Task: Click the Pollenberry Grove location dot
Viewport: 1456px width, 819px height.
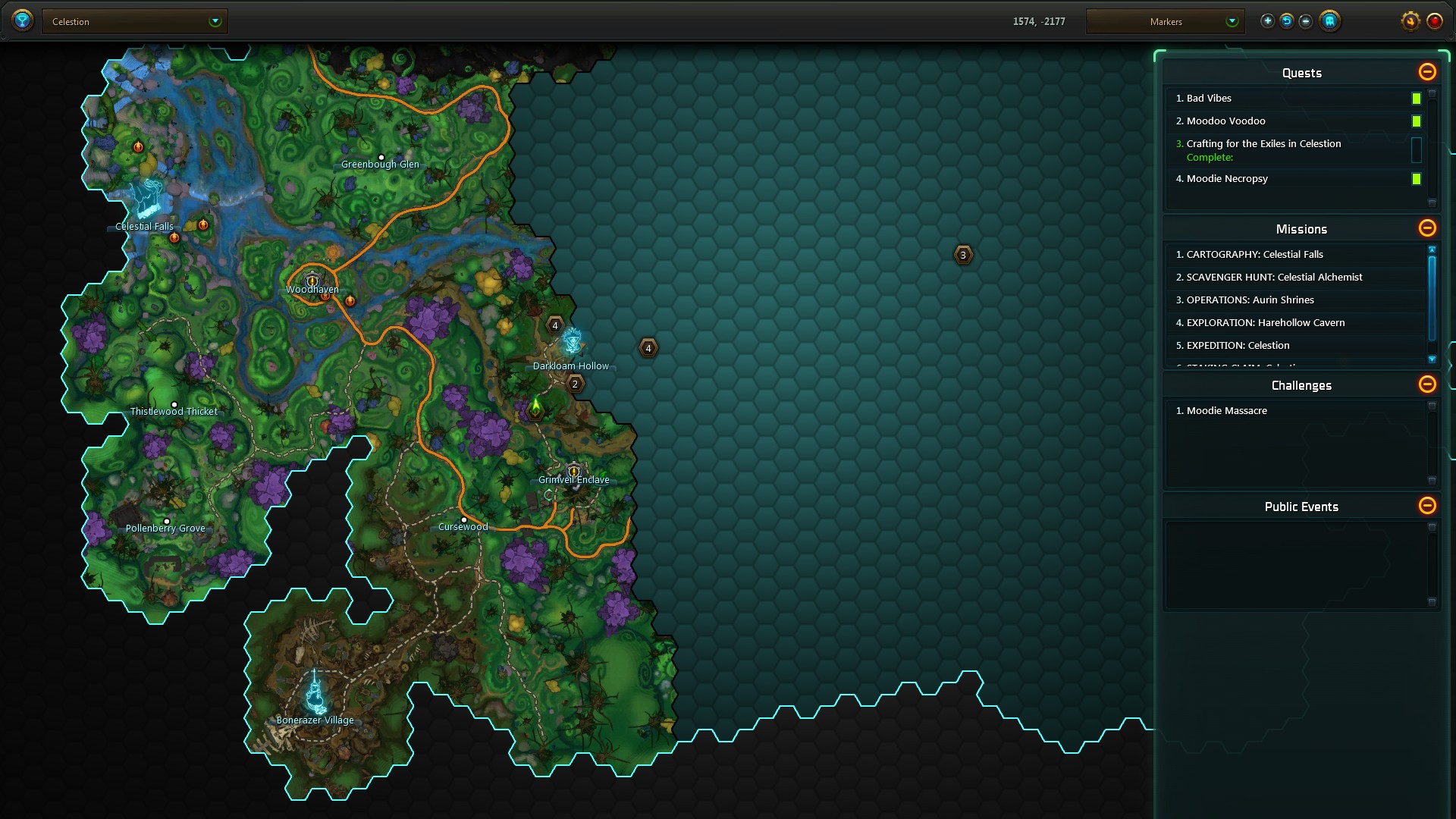Action: 167,522
